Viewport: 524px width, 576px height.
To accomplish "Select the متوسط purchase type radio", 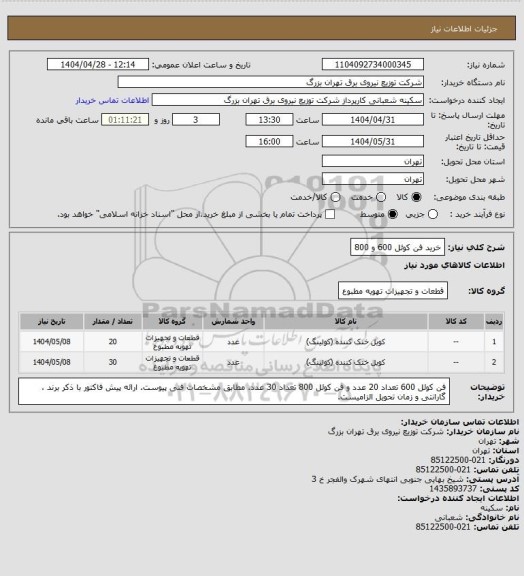I will coord(393,214).
